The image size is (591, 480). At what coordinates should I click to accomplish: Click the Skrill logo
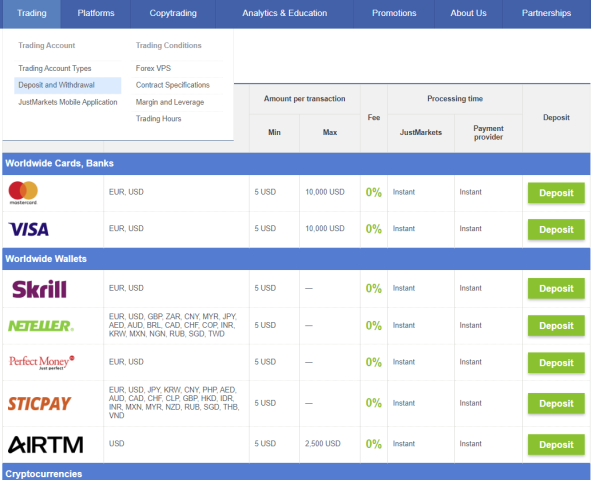click(x=39, y=289)
